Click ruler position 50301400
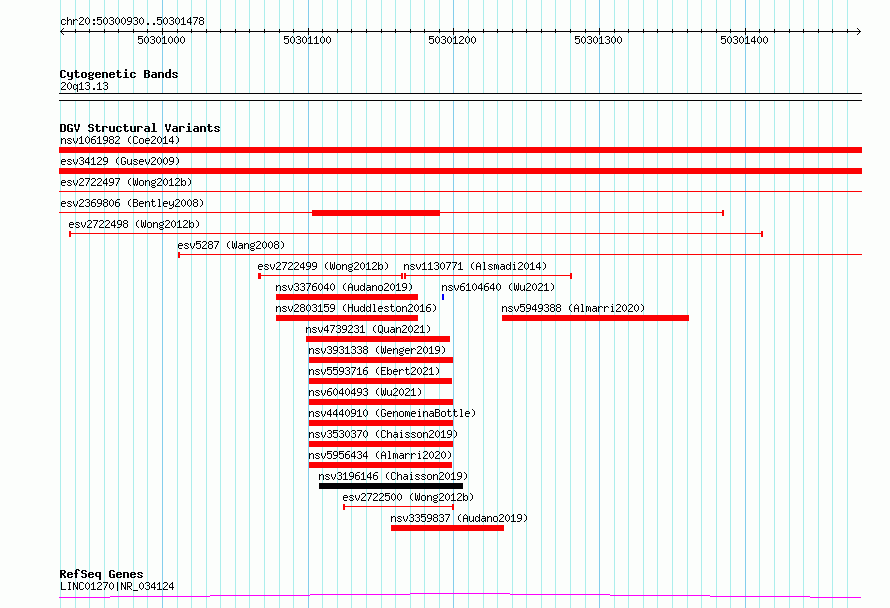 (x=744, y=40)
